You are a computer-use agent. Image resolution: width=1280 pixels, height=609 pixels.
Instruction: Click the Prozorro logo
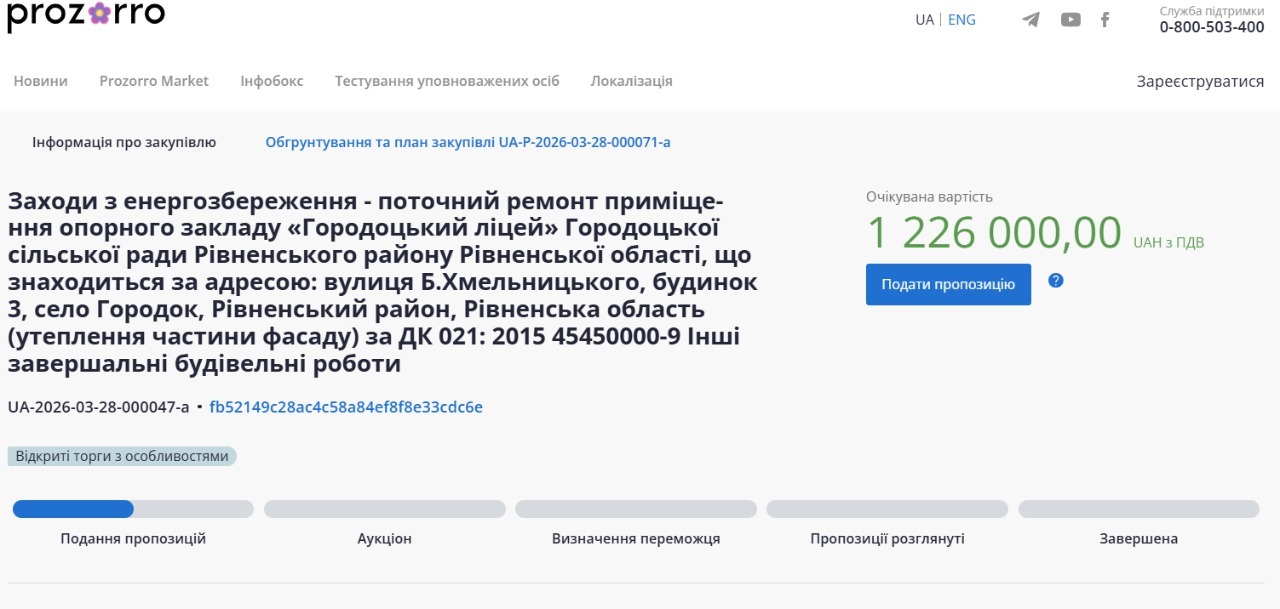tap(86, 15)
